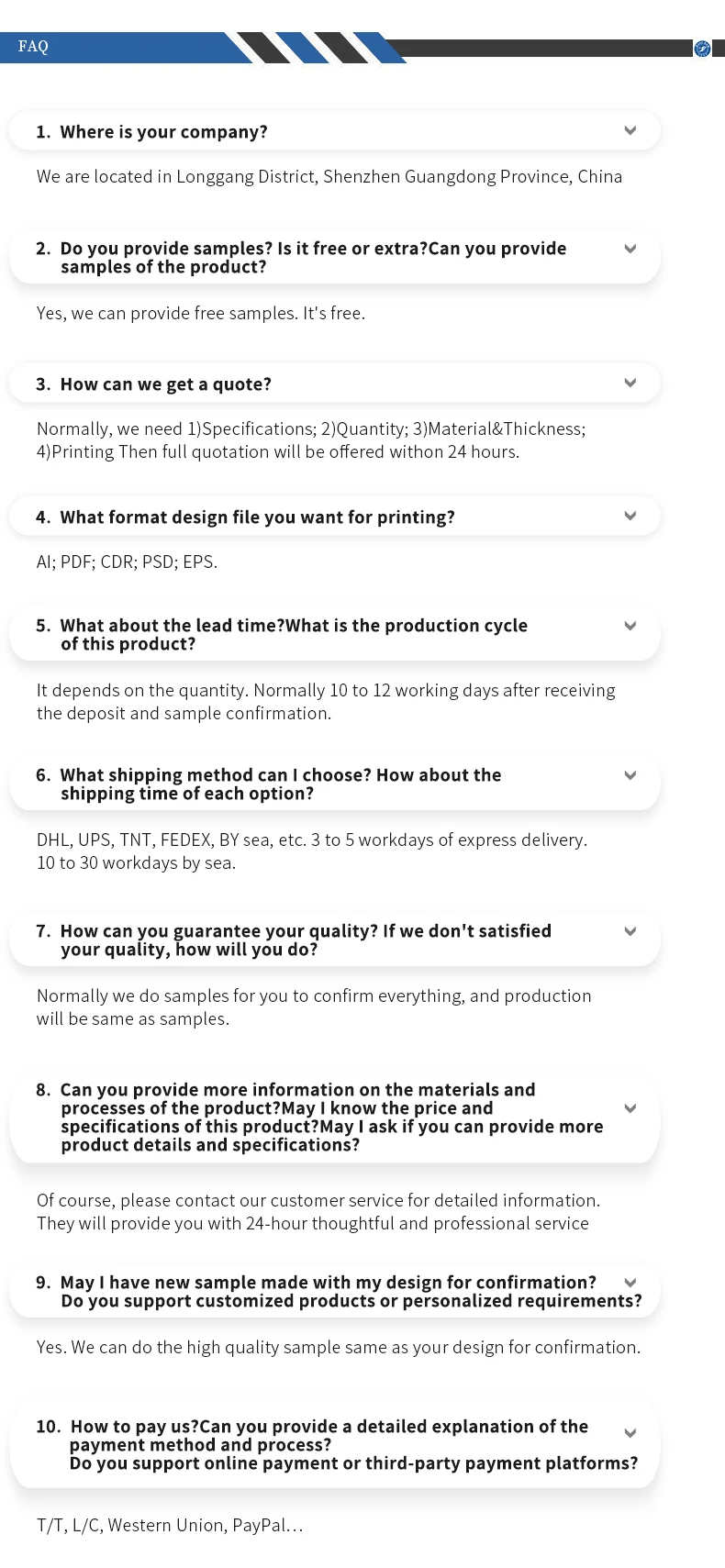Toggle chevron for new sample design question

[630, 1283]
